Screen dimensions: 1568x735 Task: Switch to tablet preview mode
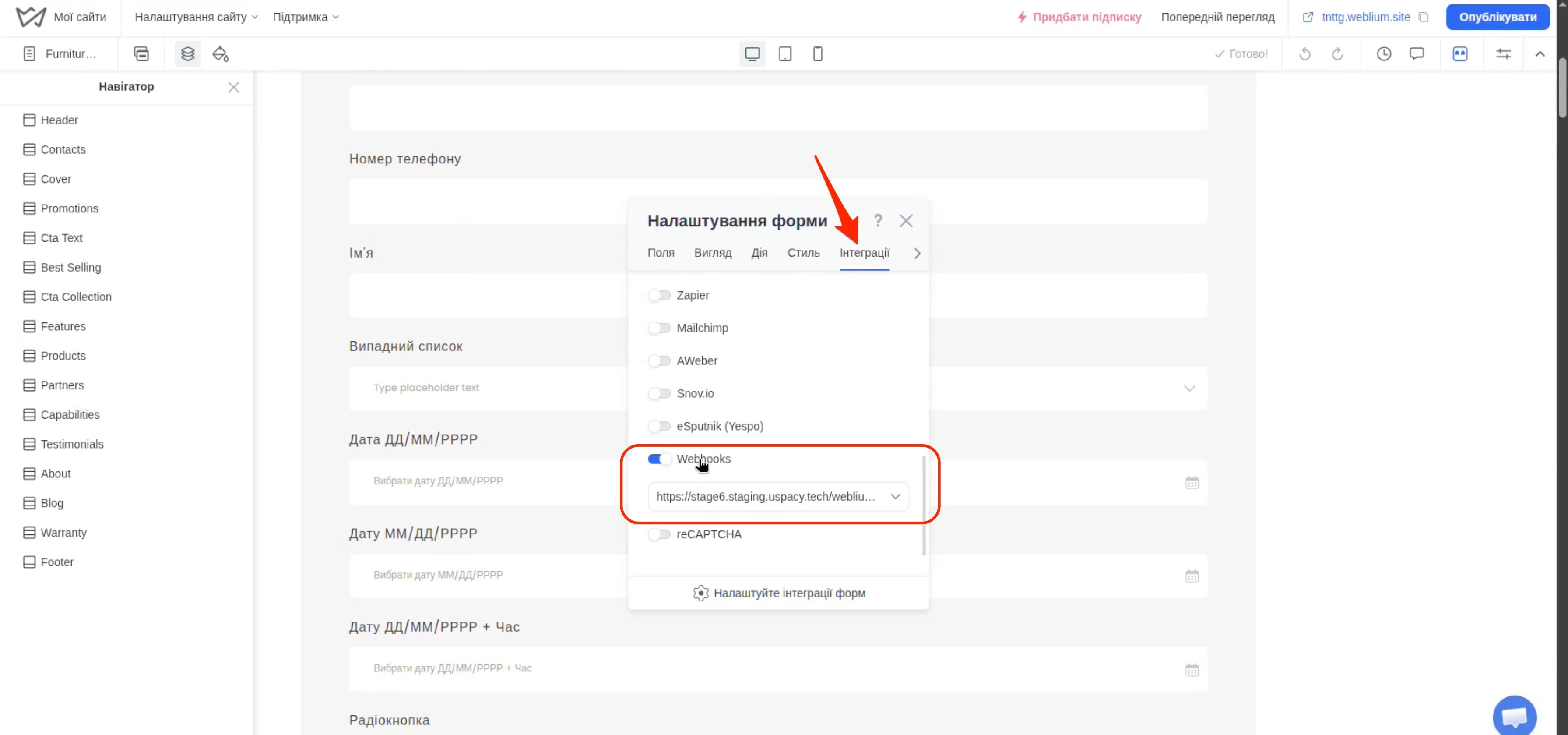[x=785, y=53]
